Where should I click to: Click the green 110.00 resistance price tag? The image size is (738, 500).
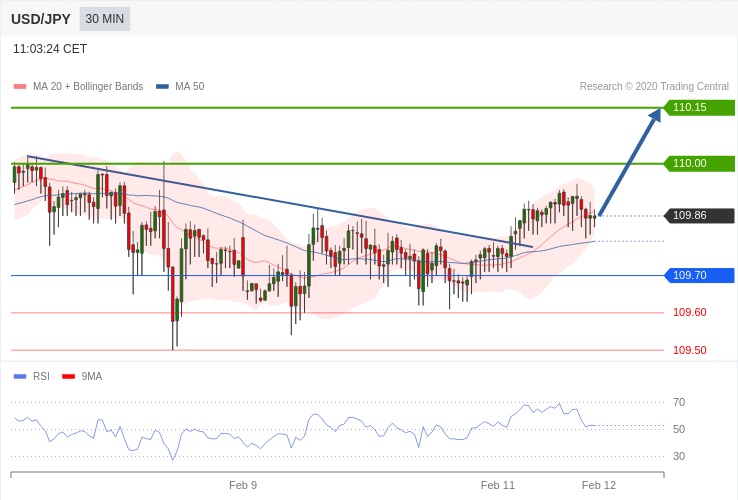click(699, 164)
